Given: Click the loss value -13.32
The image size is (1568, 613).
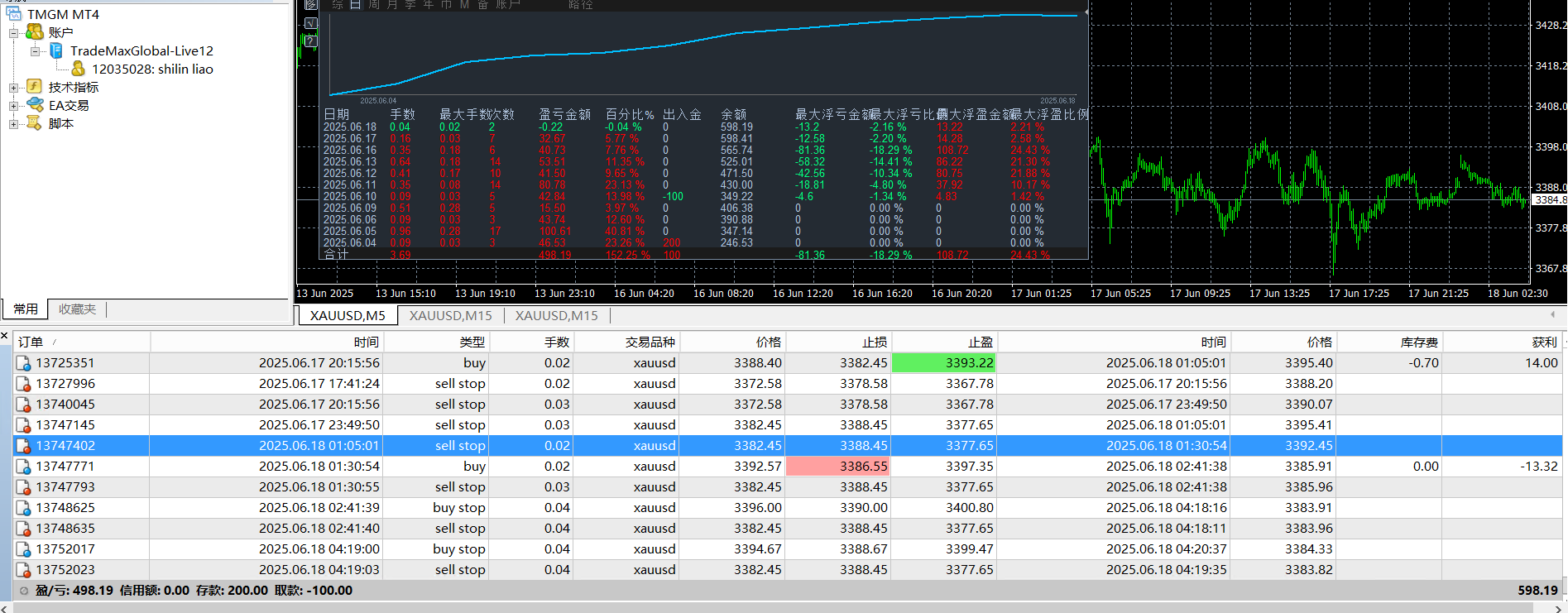Looking at the screenshot, I should (x=1538, y=466).
